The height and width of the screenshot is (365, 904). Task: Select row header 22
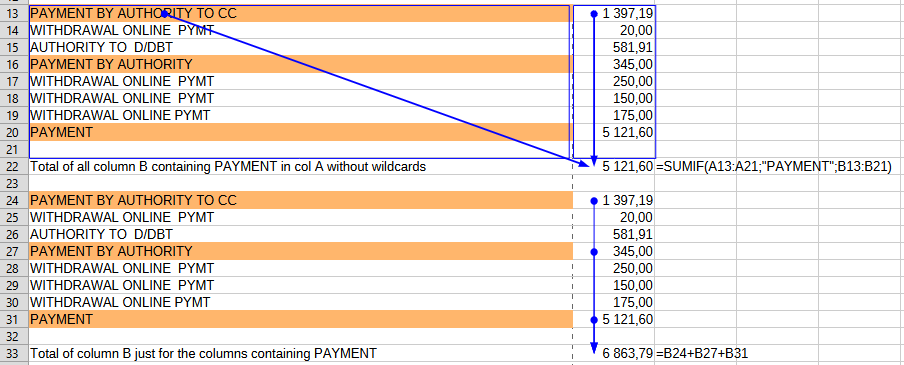point(14,167)
